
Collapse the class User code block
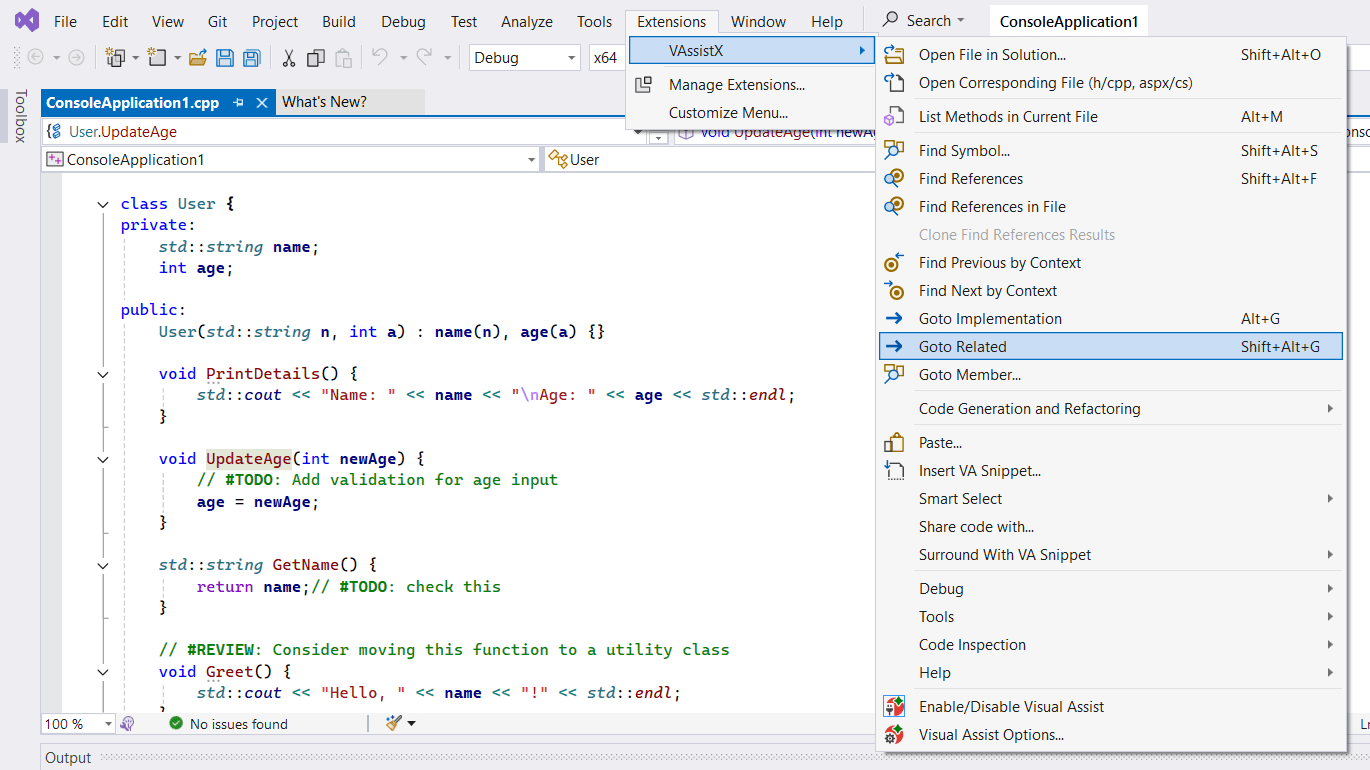pos(102,204)
